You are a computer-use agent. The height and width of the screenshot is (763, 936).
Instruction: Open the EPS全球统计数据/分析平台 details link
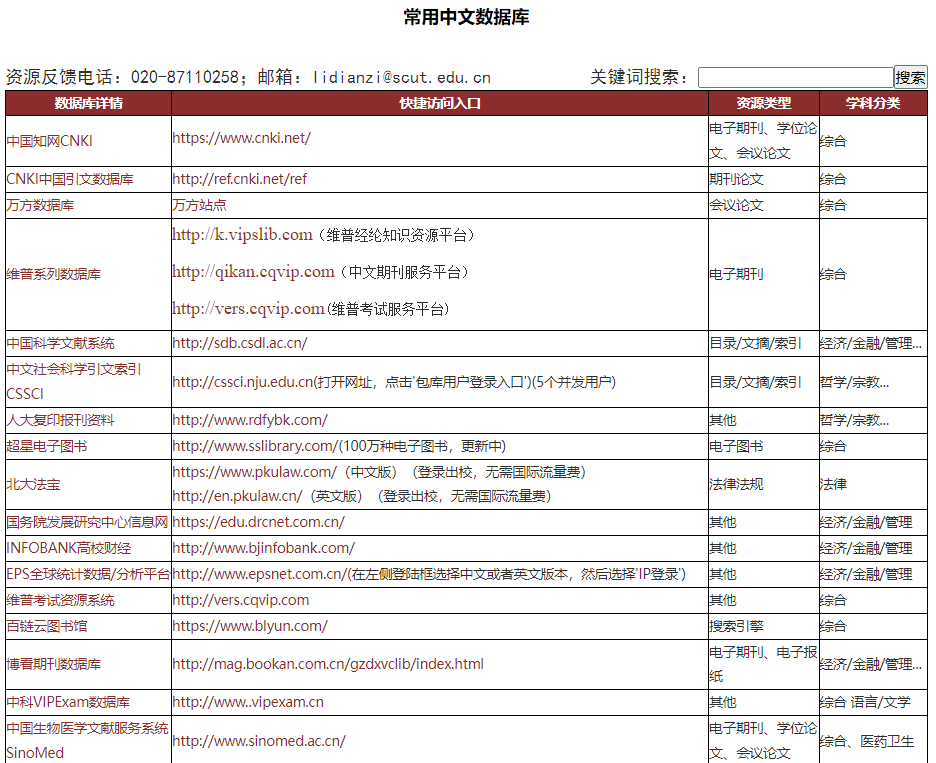[88, 574]
